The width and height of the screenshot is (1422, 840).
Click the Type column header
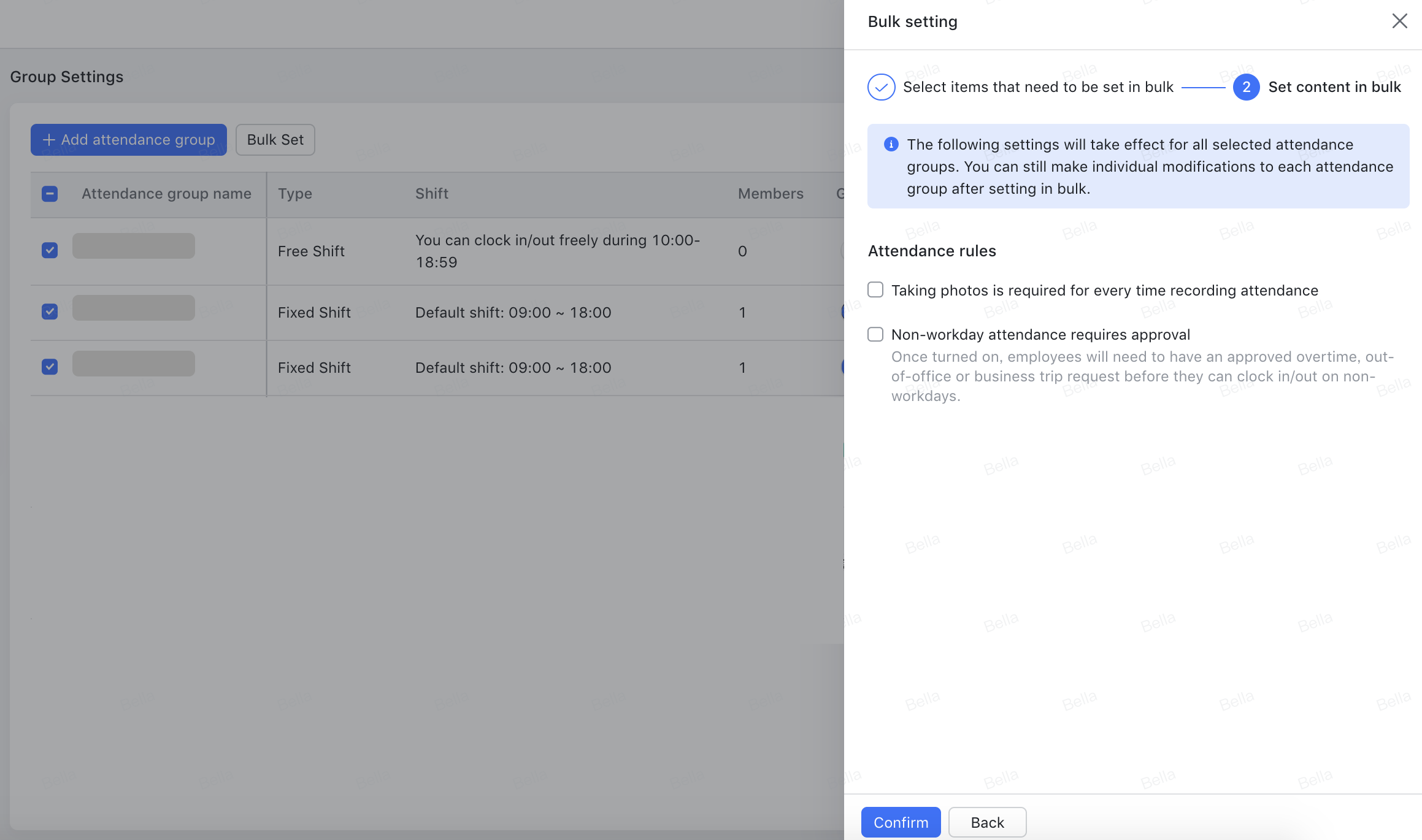point(294,193)
